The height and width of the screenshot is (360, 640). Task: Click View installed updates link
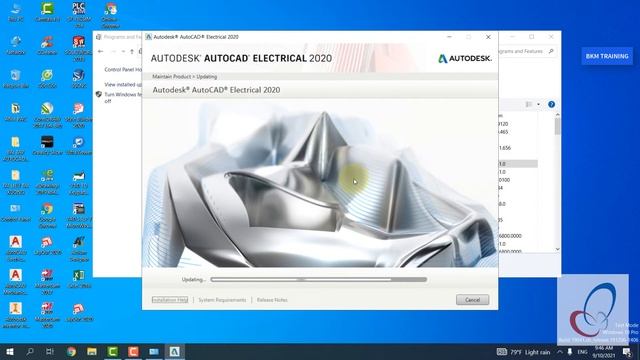tap(123, 84)
